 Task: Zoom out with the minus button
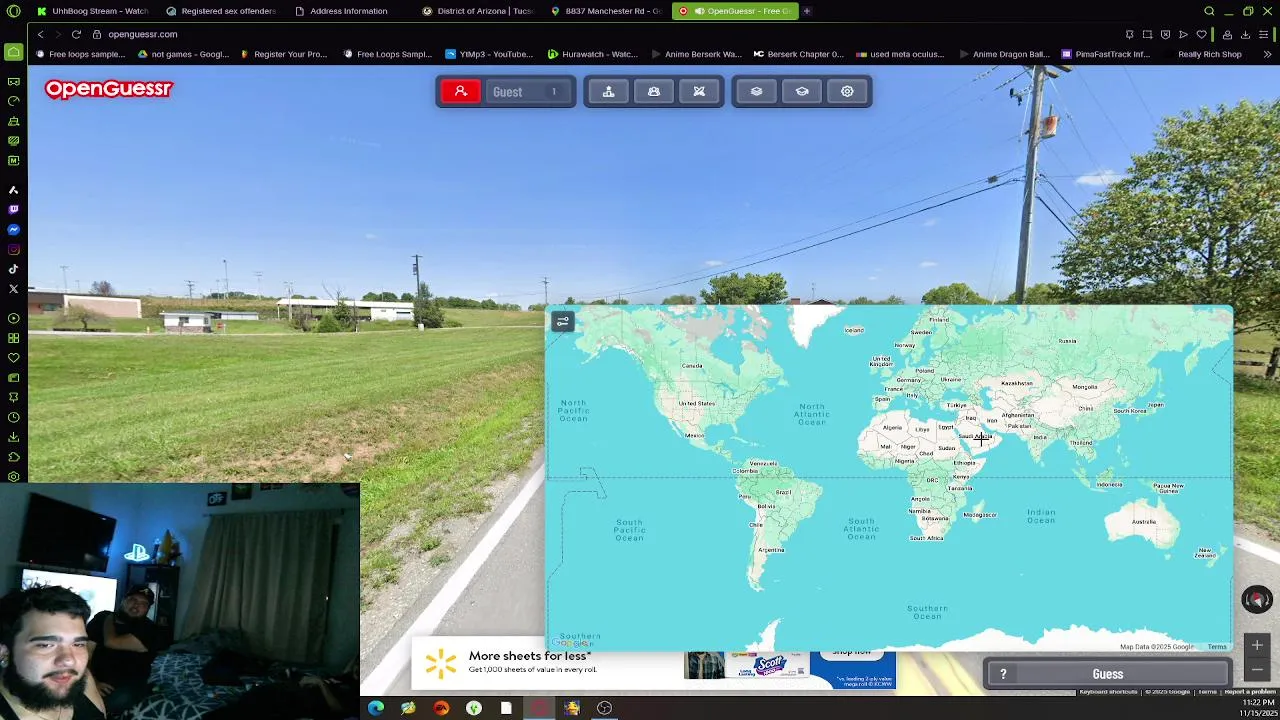pyautogui.click(x=1257, y=669)
